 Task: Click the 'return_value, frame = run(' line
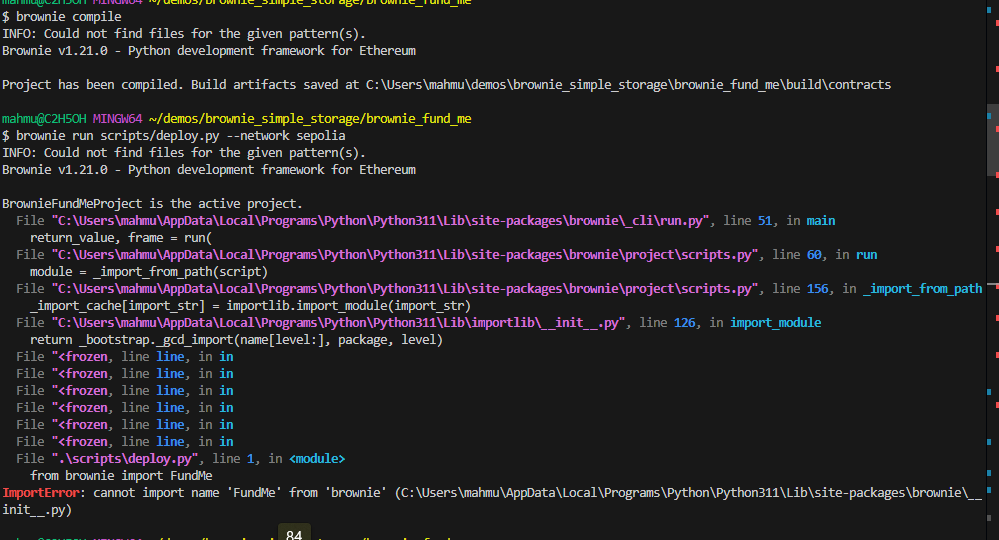(x=120, y=238)
